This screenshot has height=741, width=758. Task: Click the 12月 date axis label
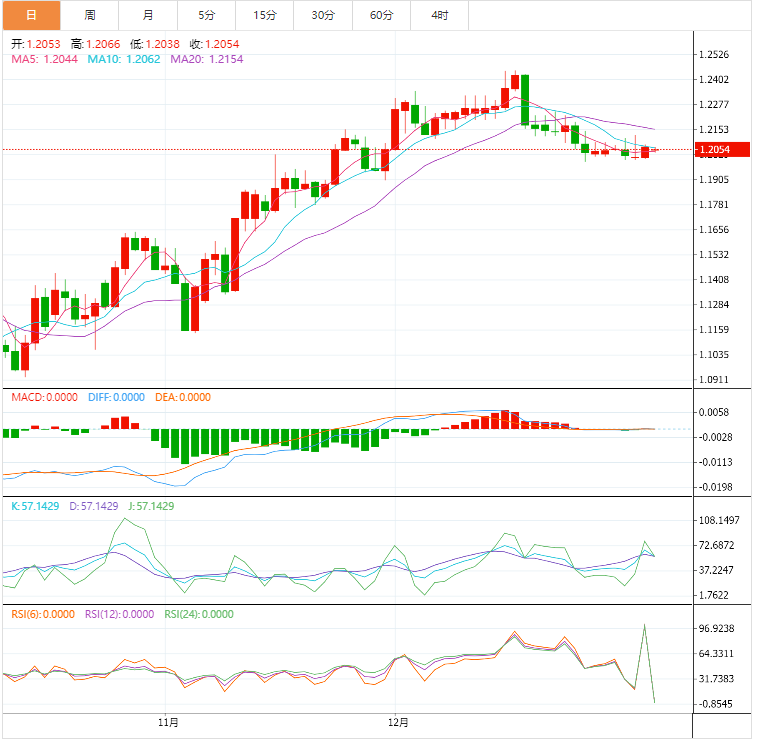397,722
